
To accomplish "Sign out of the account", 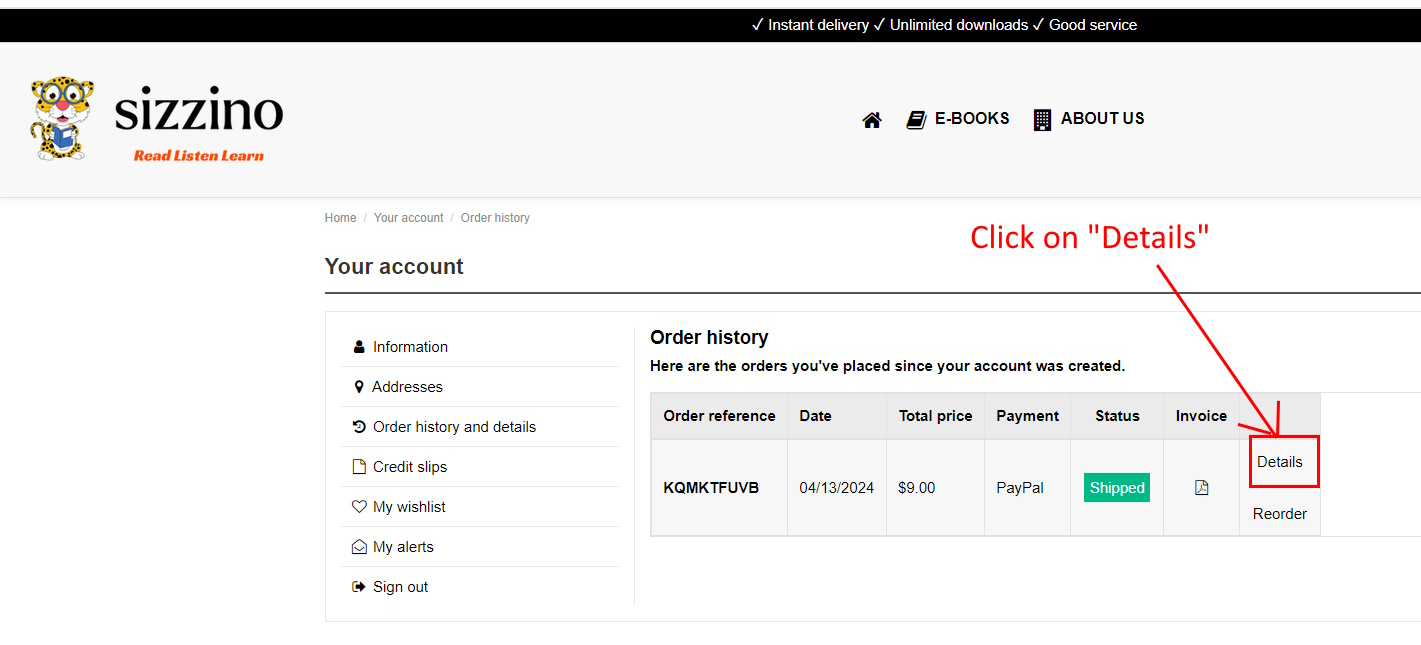I will [x=400, y=587].
